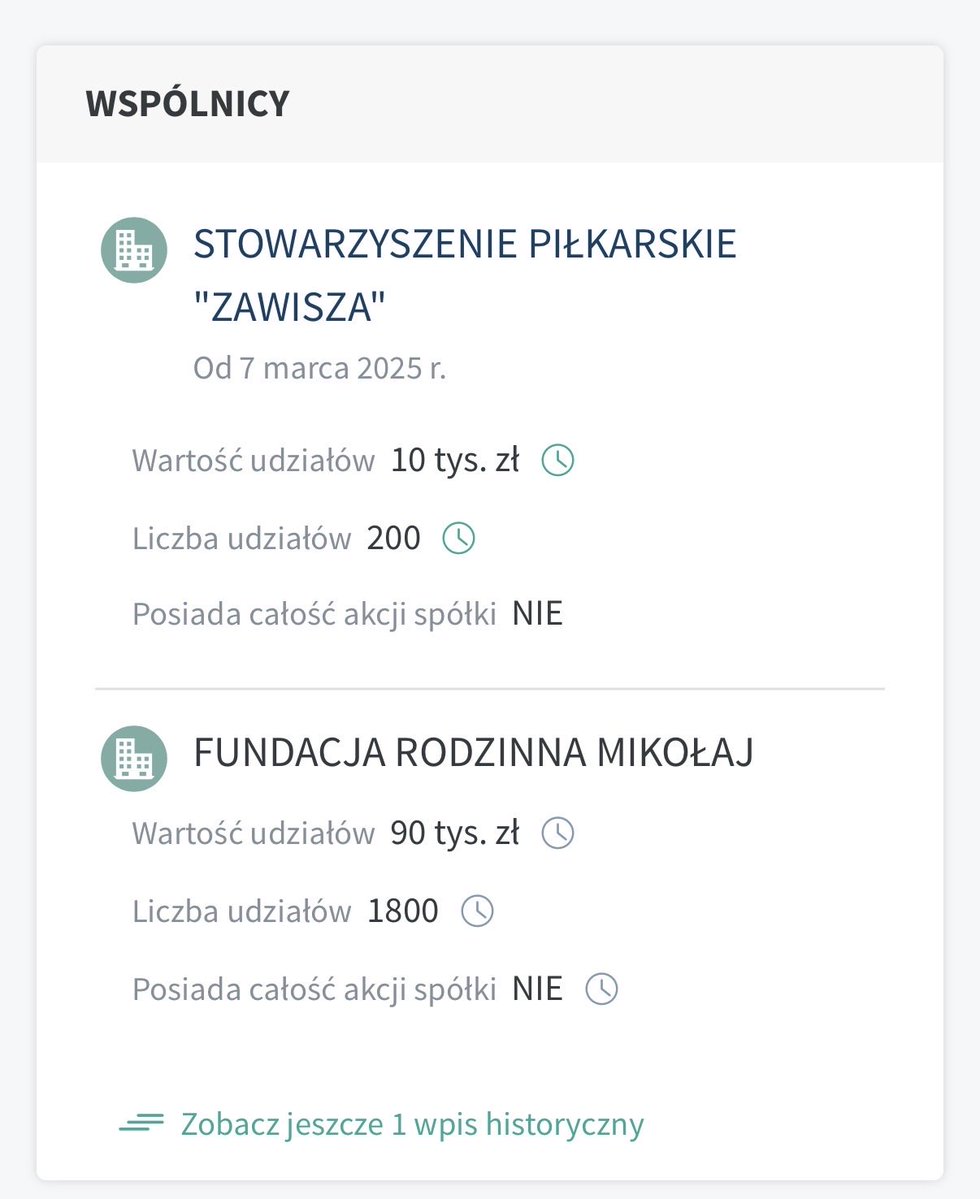The height and width of the screenshot is (1199, 980).
Task: Open history clock next to 10 tys. zł
Action: click(558, 460)
